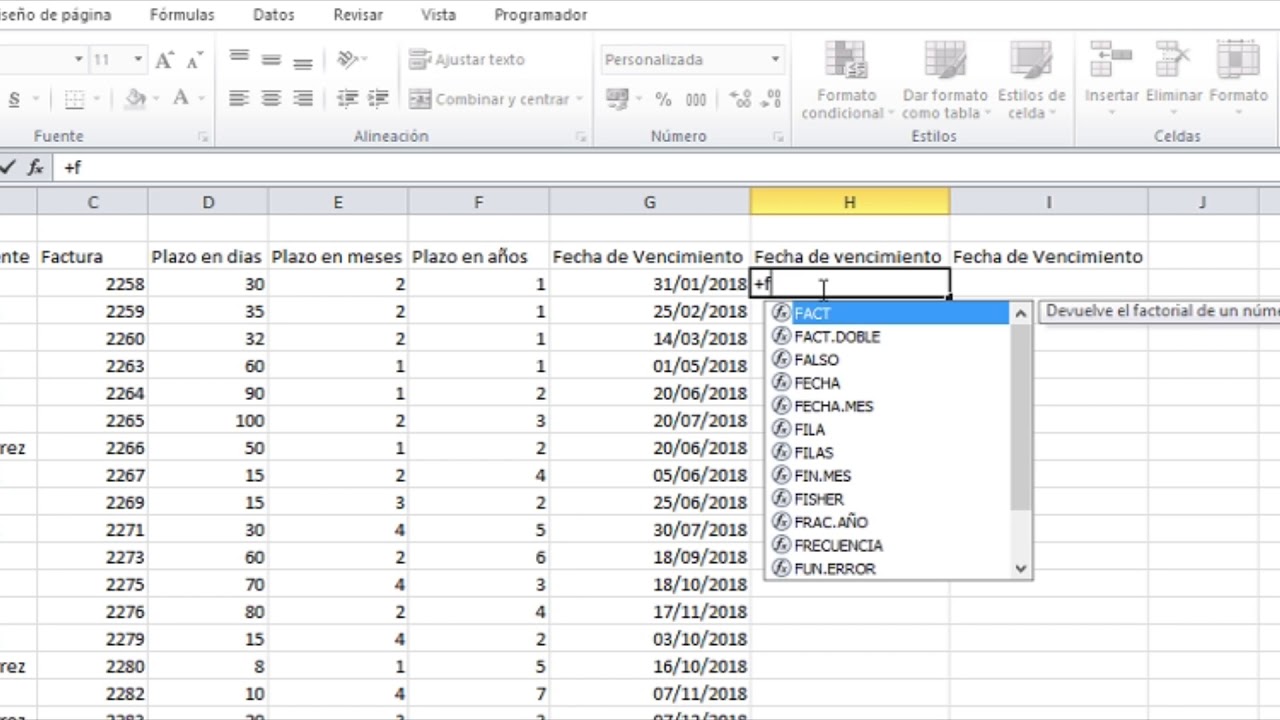Viewport: 1280px width, 720px height.
Task: Open the Programador ribbon tab
Action: [x=541, y=15]
